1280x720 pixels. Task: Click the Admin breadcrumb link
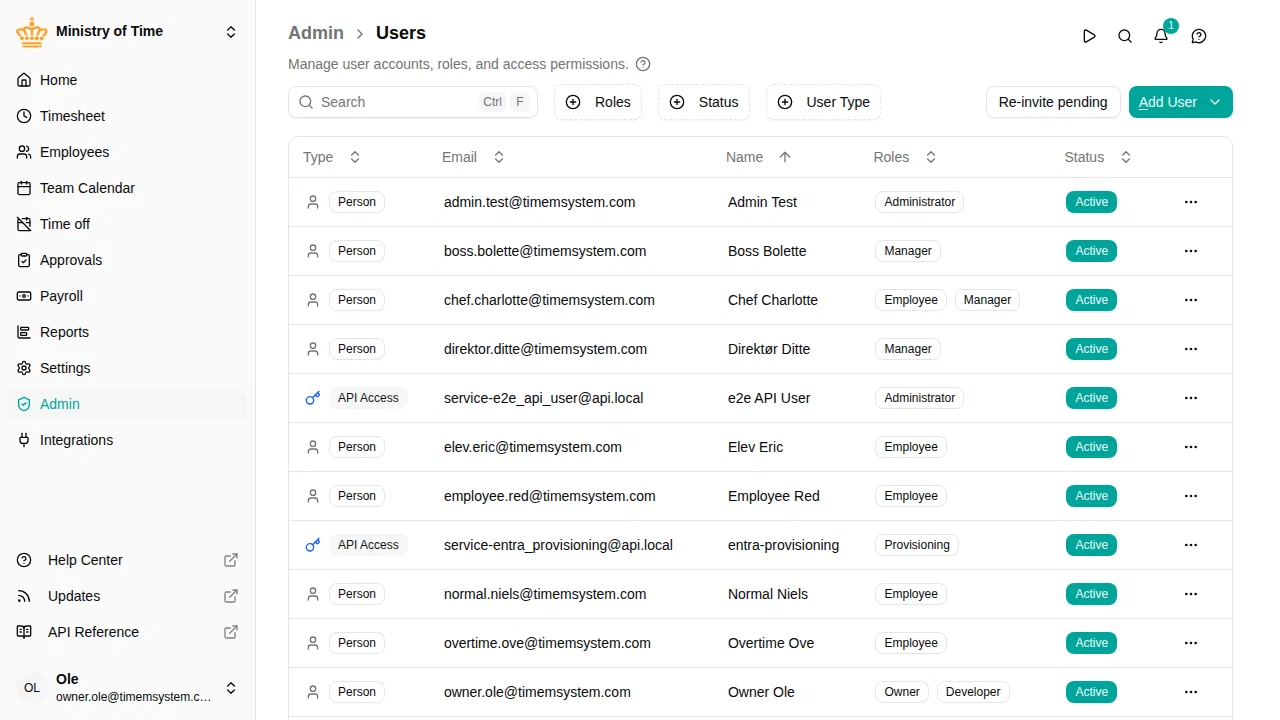[x=316, y=33]
